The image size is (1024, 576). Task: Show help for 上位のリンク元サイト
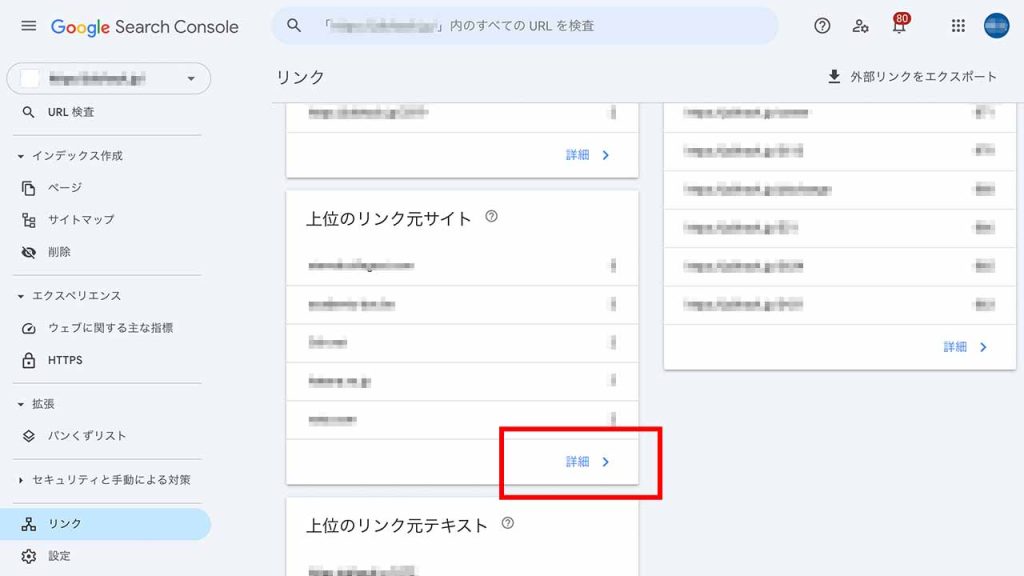tap(491, 217)
